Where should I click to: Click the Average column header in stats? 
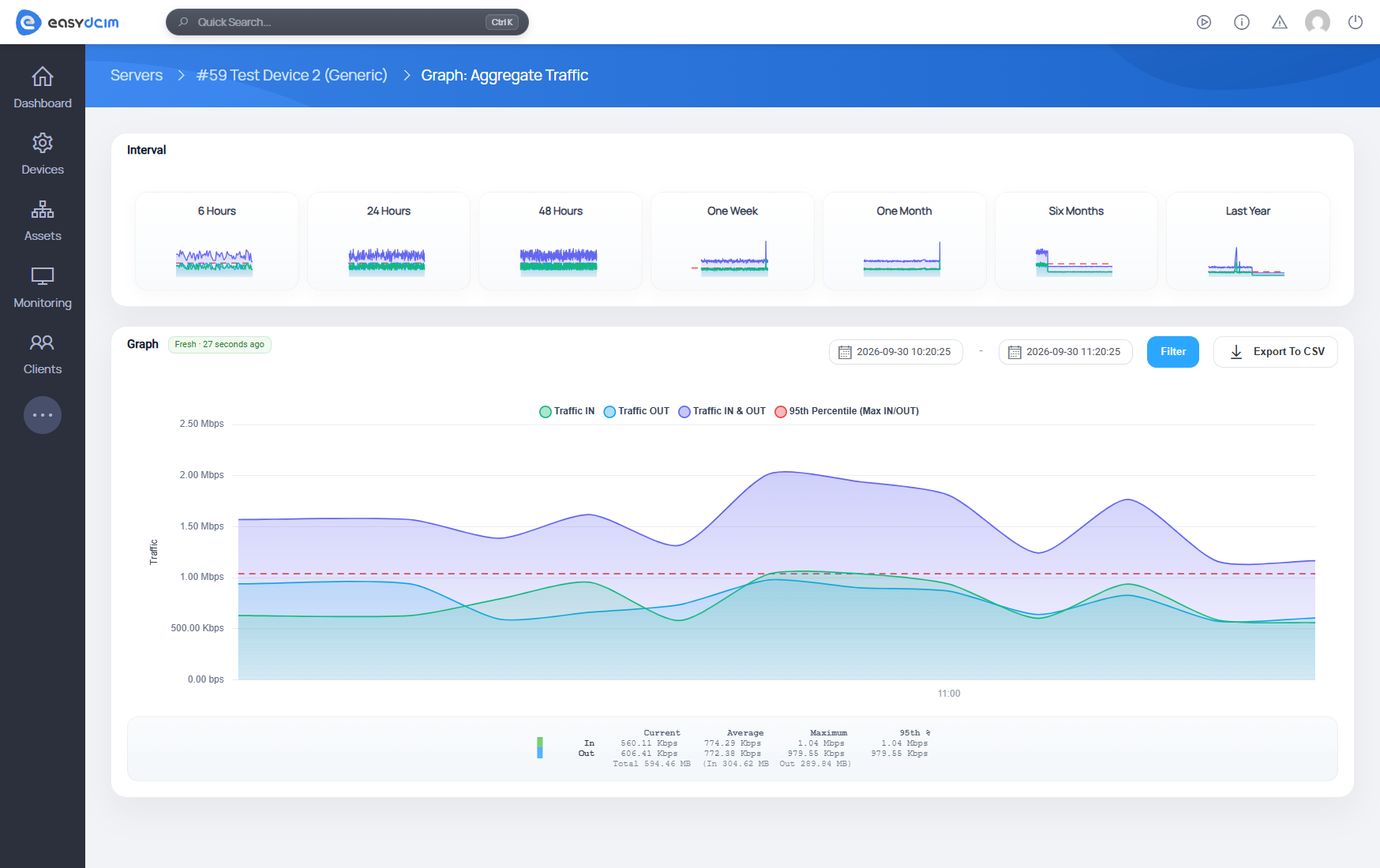pos(745,733)
